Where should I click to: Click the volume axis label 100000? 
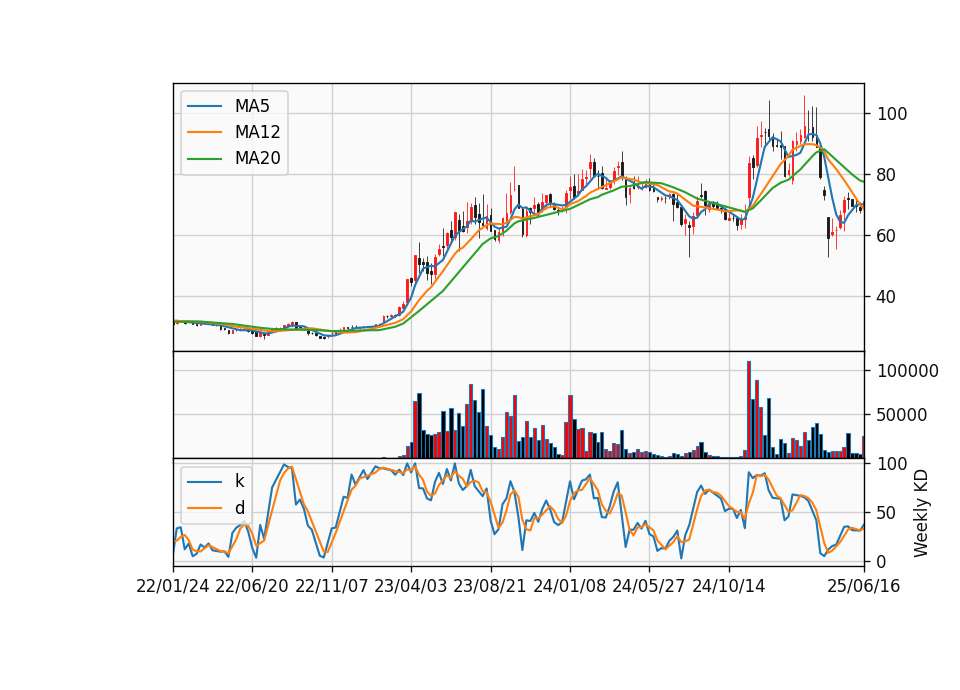pos(908,371)
